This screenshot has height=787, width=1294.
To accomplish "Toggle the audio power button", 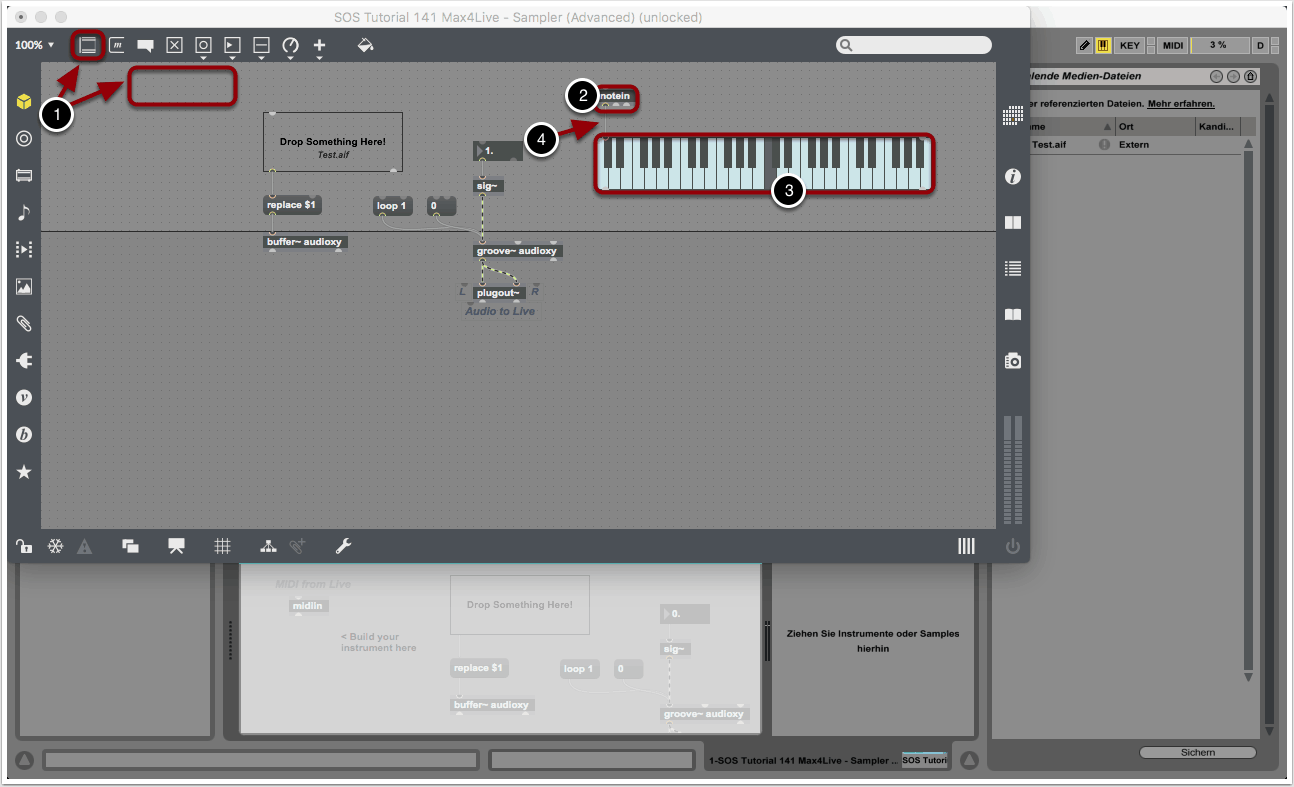I will [x=1013, y=546].
